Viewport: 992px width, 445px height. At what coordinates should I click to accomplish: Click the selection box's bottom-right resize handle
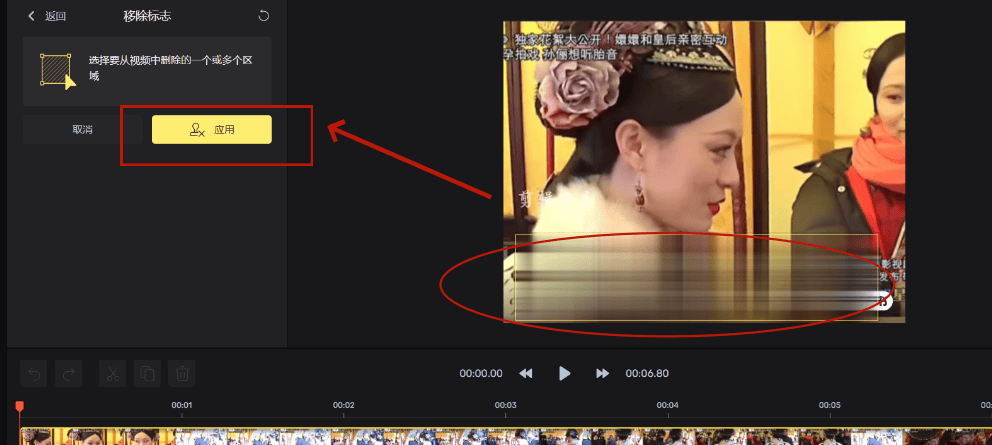click(878, 320)
